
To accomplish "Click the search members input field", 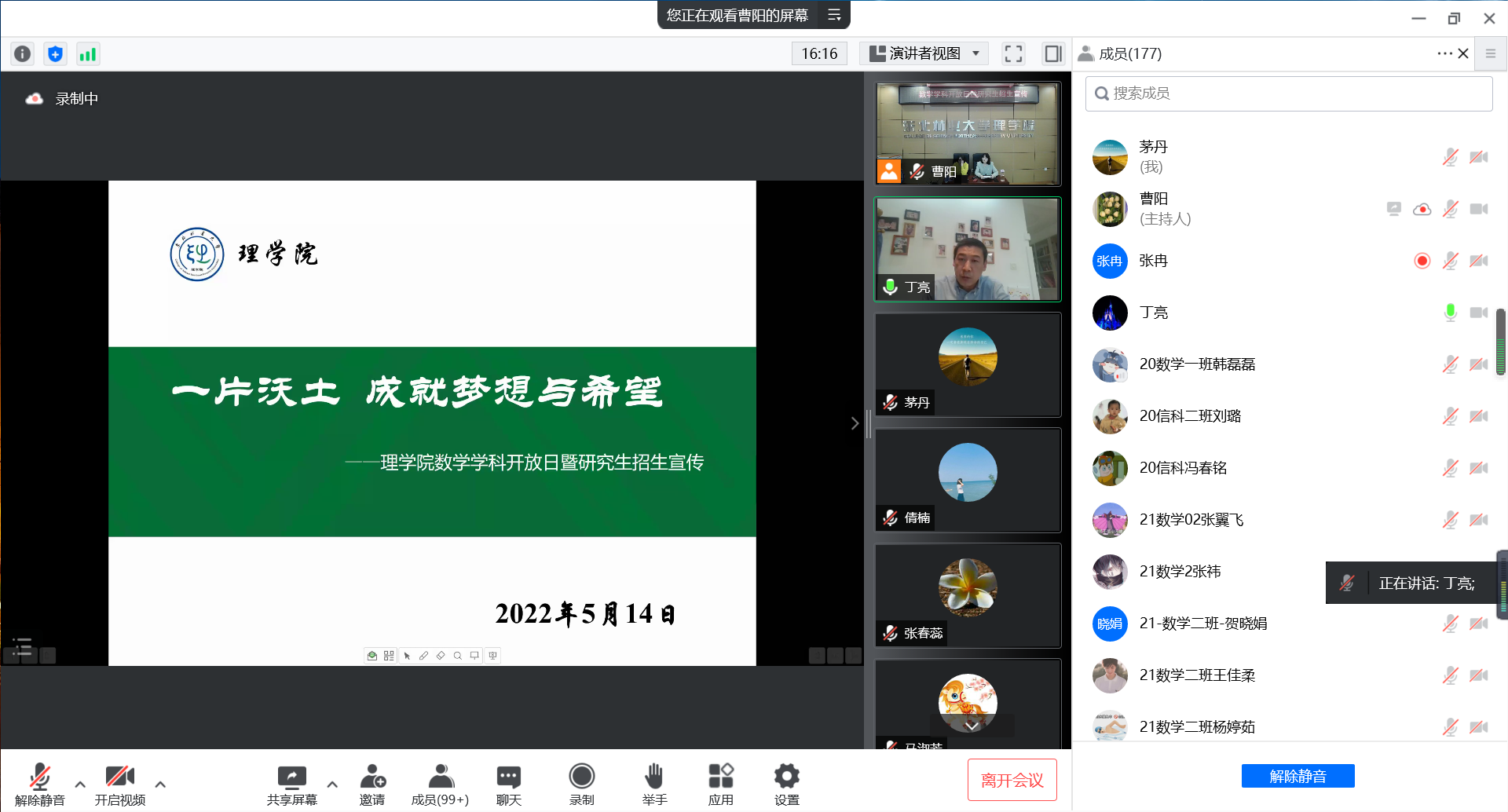I will click(1288, 93).
